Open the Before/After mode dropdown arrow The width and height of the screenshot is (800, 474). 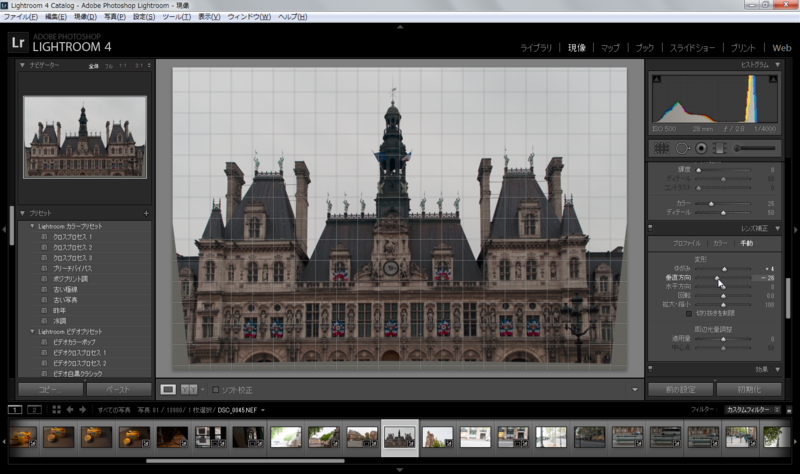203,390
